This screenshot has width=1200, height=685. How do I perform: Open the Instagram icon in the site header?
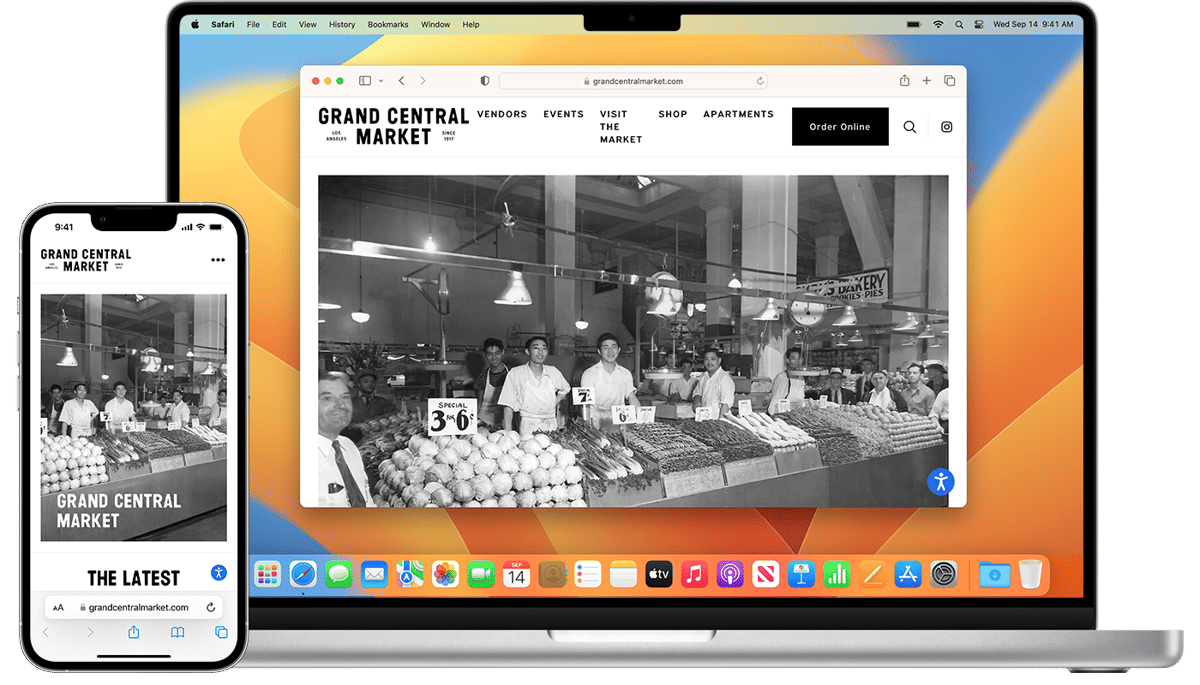pyautogui.click(x=946, y=127)
